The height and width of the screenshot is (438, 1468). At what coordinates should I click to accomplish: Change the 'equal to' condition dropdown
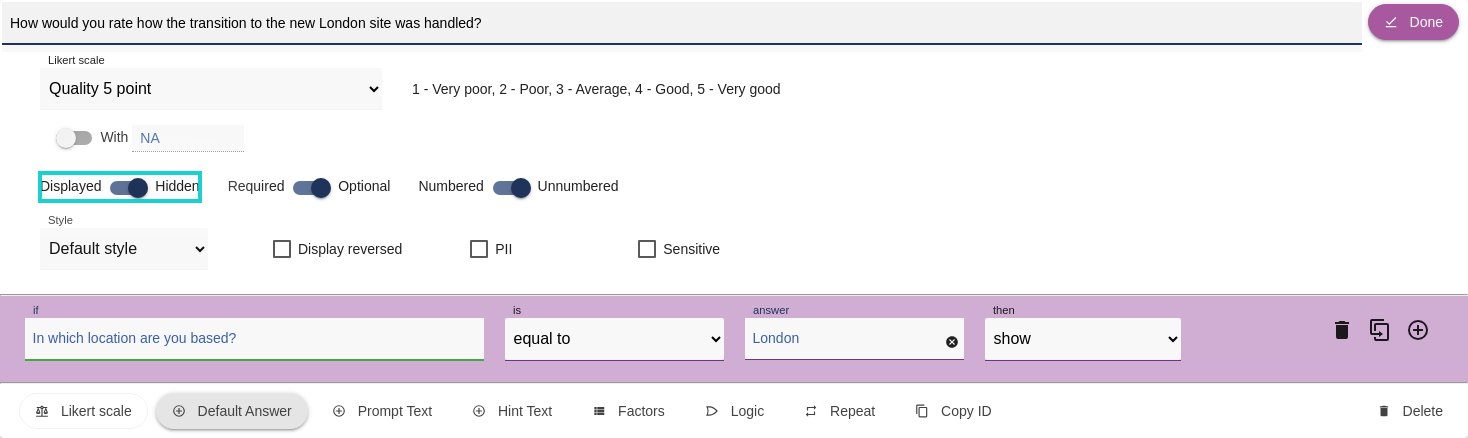tap(614, 339)
